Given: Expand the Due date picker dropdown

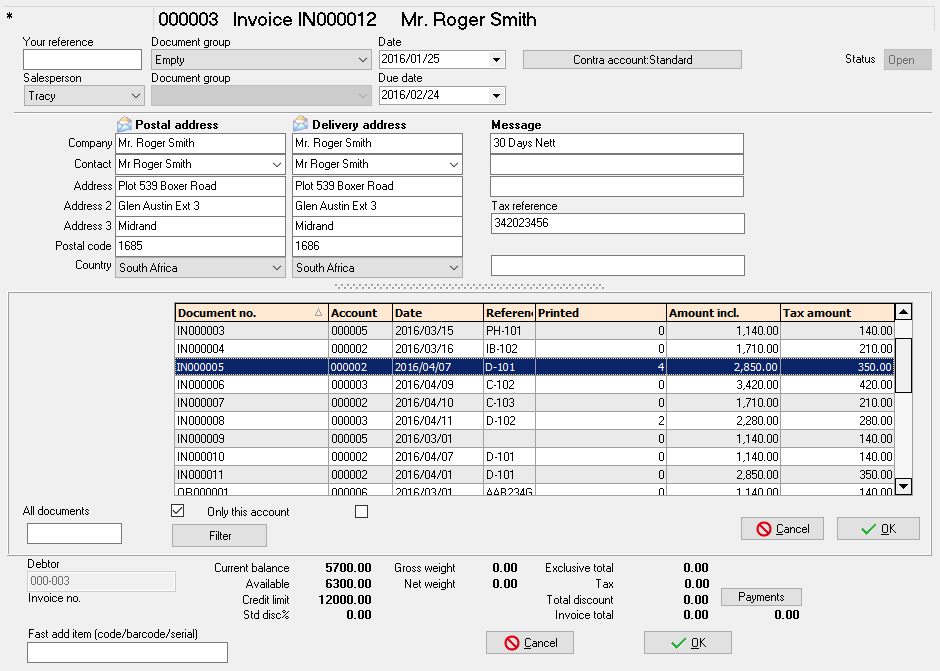Looking at the screenshot, I should click(496, 96).
